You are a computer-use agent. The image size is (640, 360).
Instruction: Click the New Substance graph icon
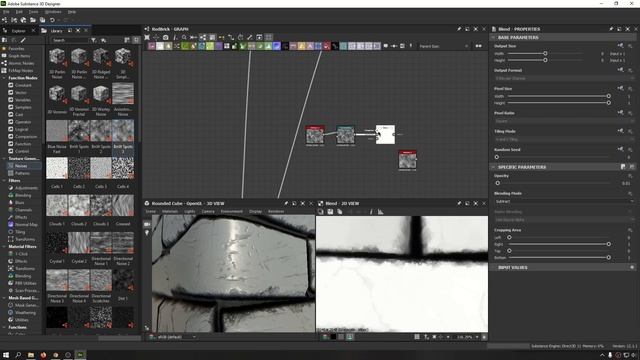pos(4,20)
